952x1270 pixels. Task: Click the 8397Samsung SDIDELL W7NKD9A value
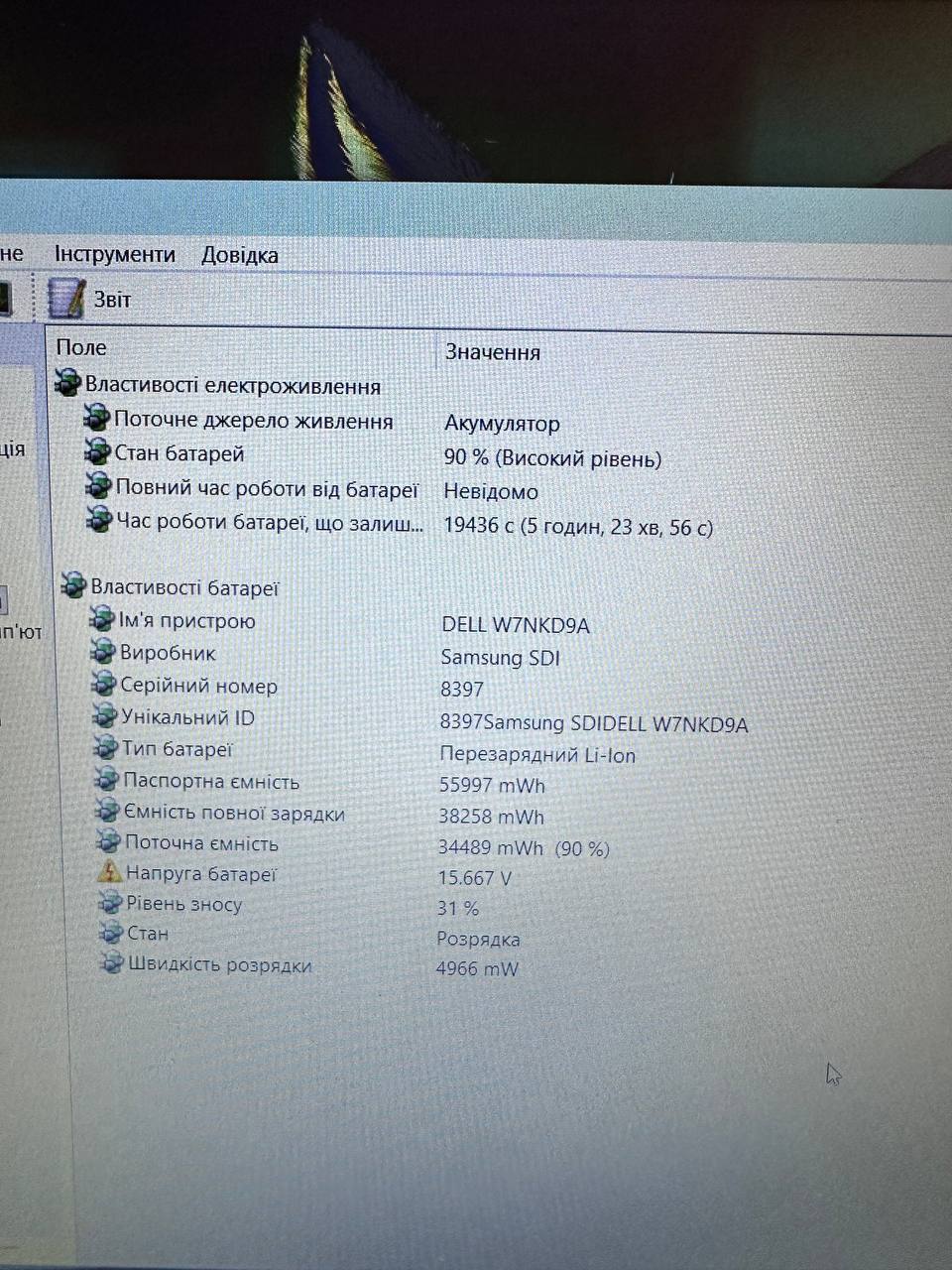[594, 723]
